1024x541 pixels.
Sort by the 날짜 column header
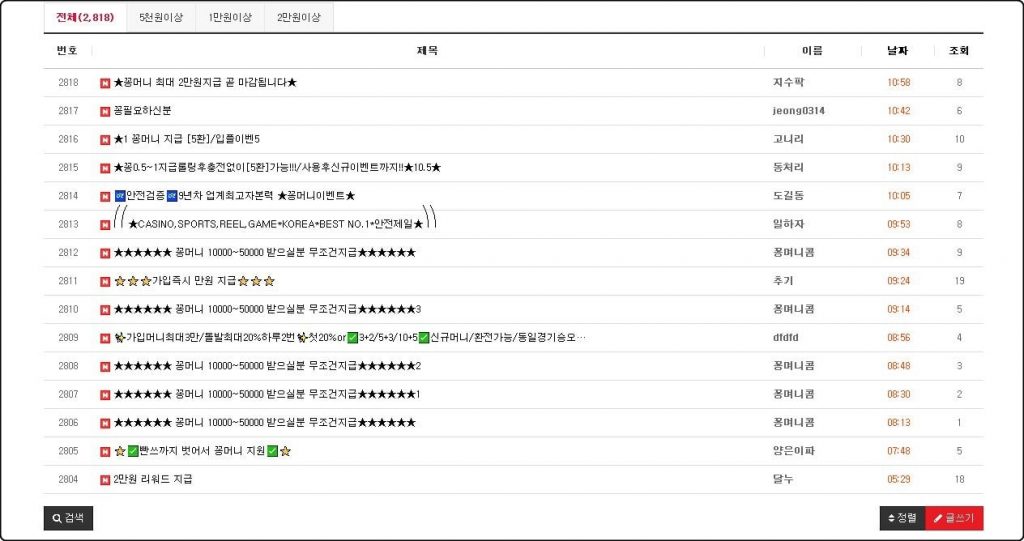click(897, 50)
